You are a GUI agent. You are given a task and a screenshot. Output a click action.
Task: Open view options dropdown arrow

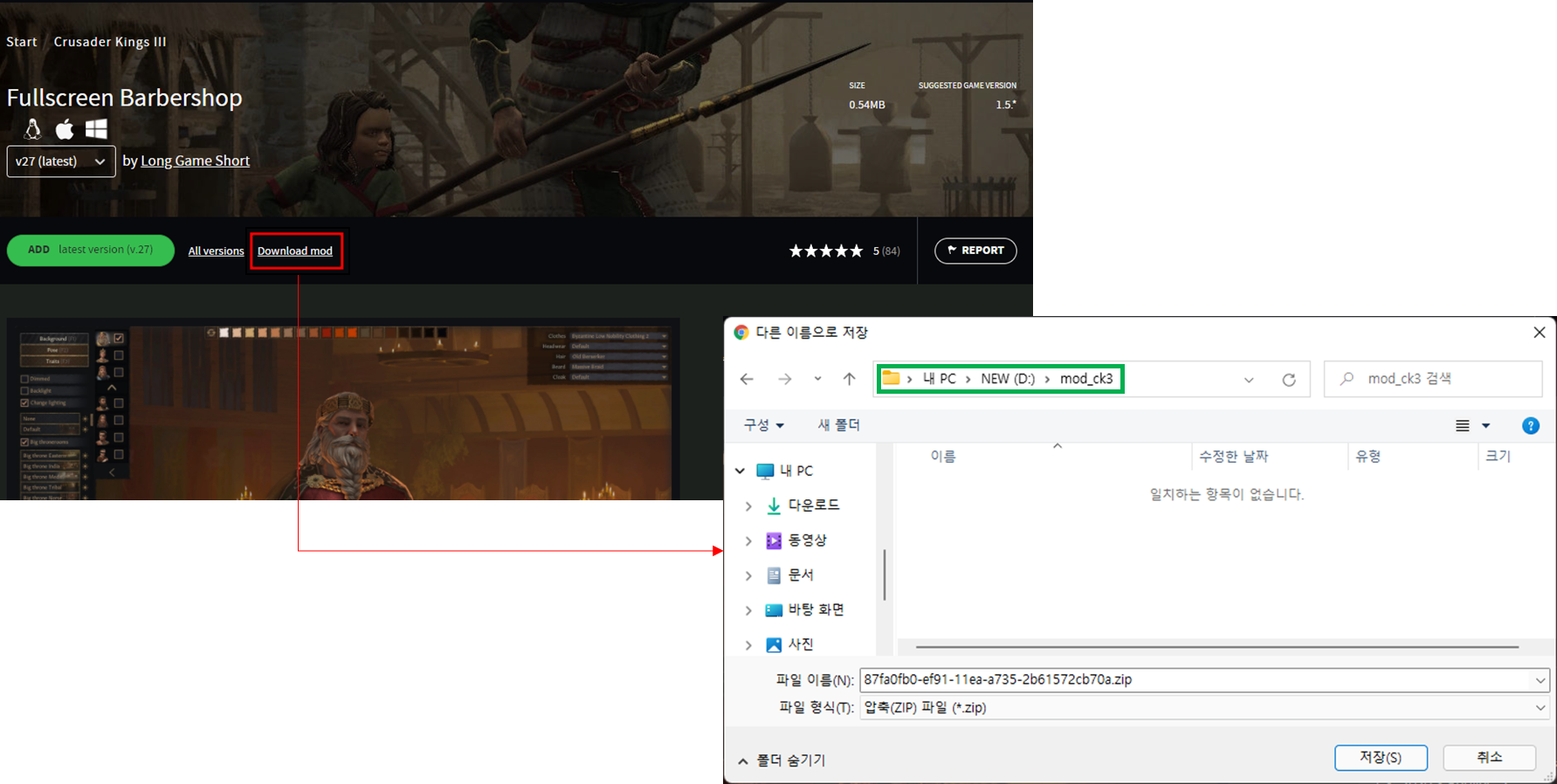point(1486,426)
